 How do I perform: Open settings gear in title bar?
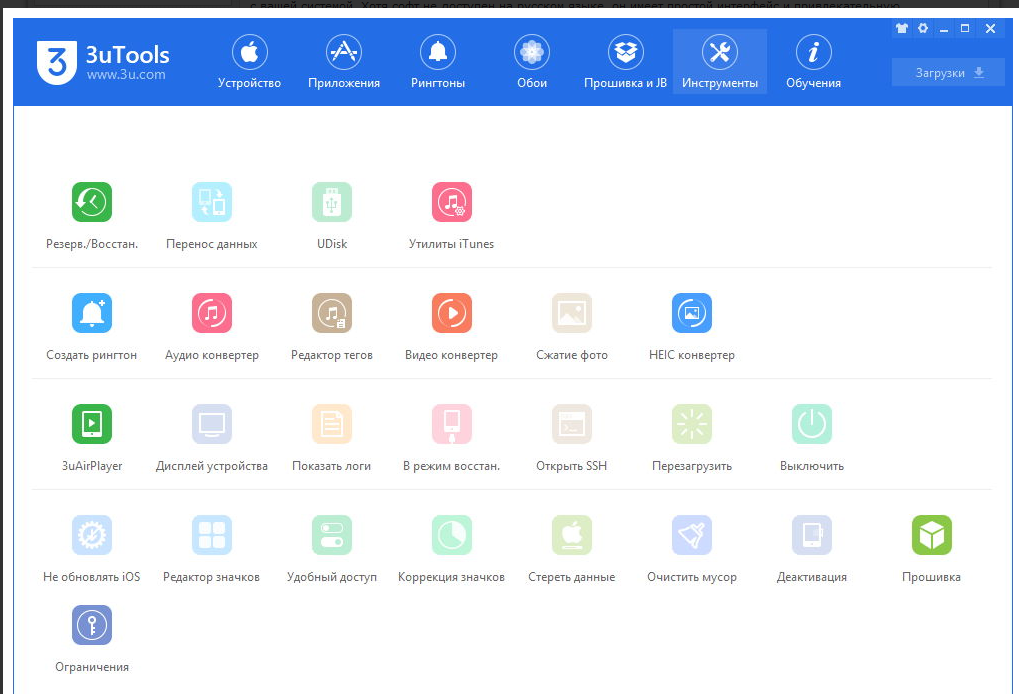pos(923,29)
